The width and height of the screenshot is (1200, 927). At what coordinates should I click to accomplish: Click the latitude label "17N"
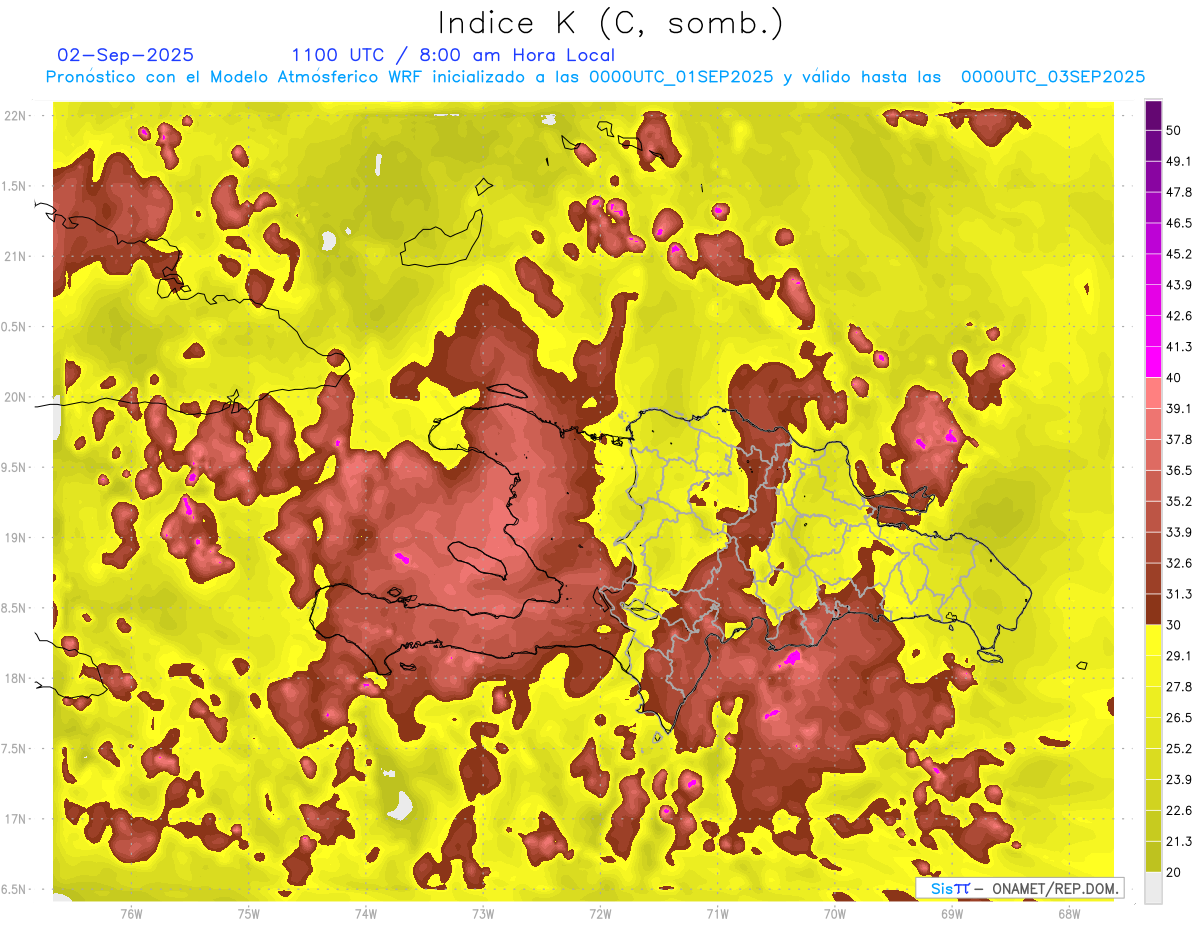tap(15, 819)
